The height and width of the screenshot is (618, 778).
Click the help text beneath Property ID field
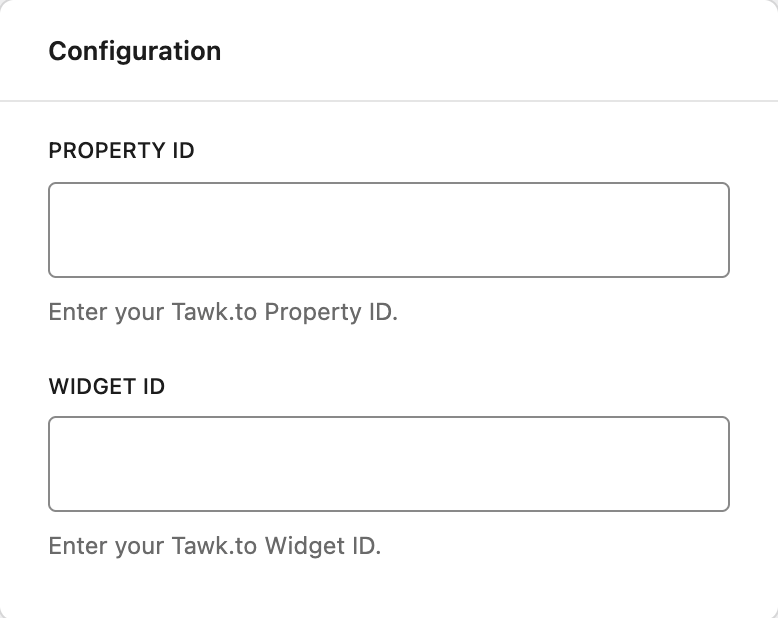click(x=223, y=312)
